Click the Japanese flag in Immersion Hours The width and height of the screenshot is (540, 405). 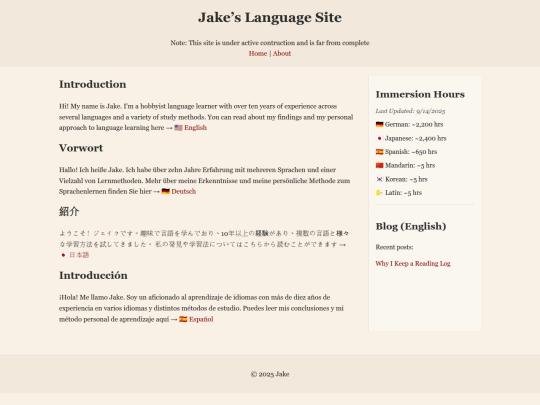380,138
